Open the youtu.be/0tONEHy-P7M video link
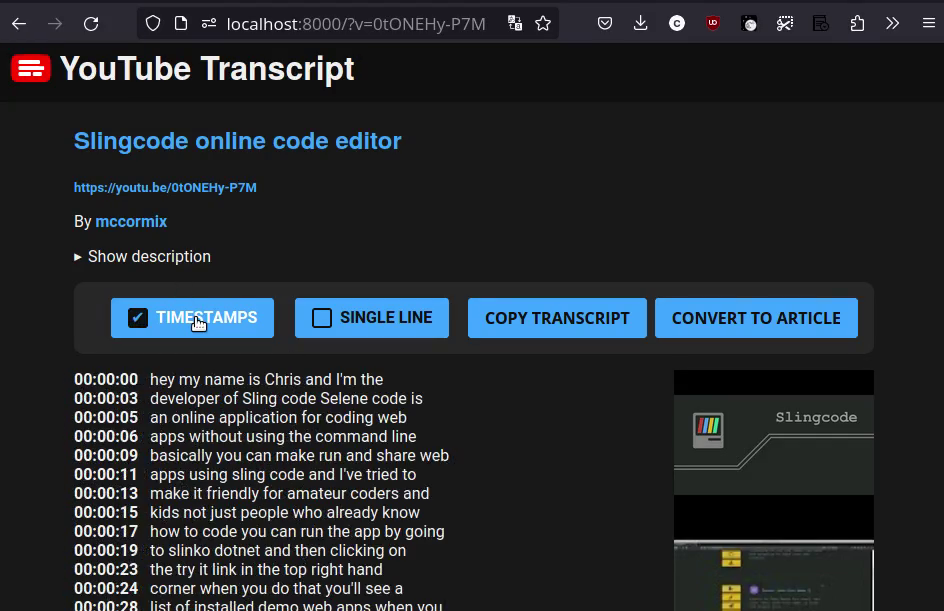Screen dimensions: 944x611 click(165, 187)
